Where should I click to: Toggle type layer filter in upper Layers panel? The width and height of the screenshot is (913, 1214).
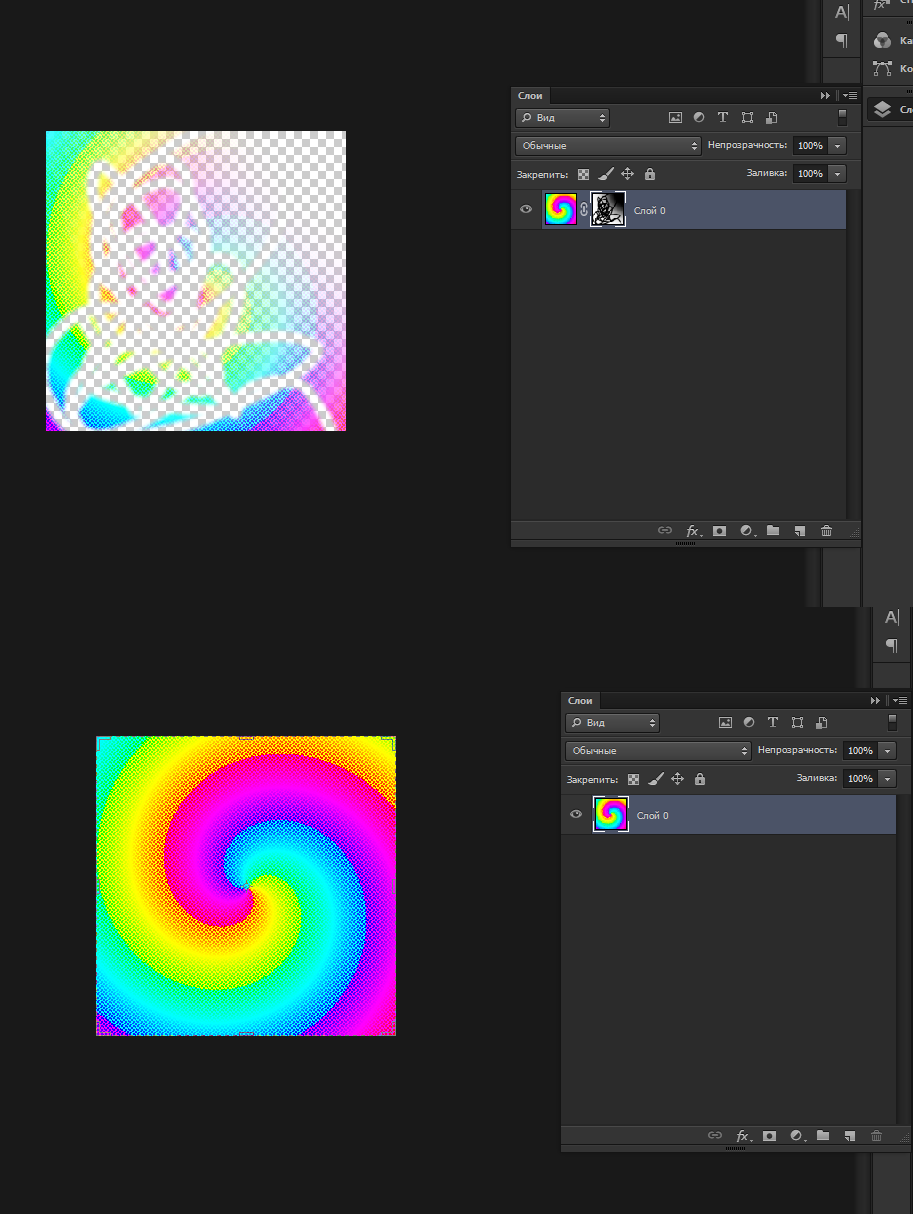tap(723, 118)
